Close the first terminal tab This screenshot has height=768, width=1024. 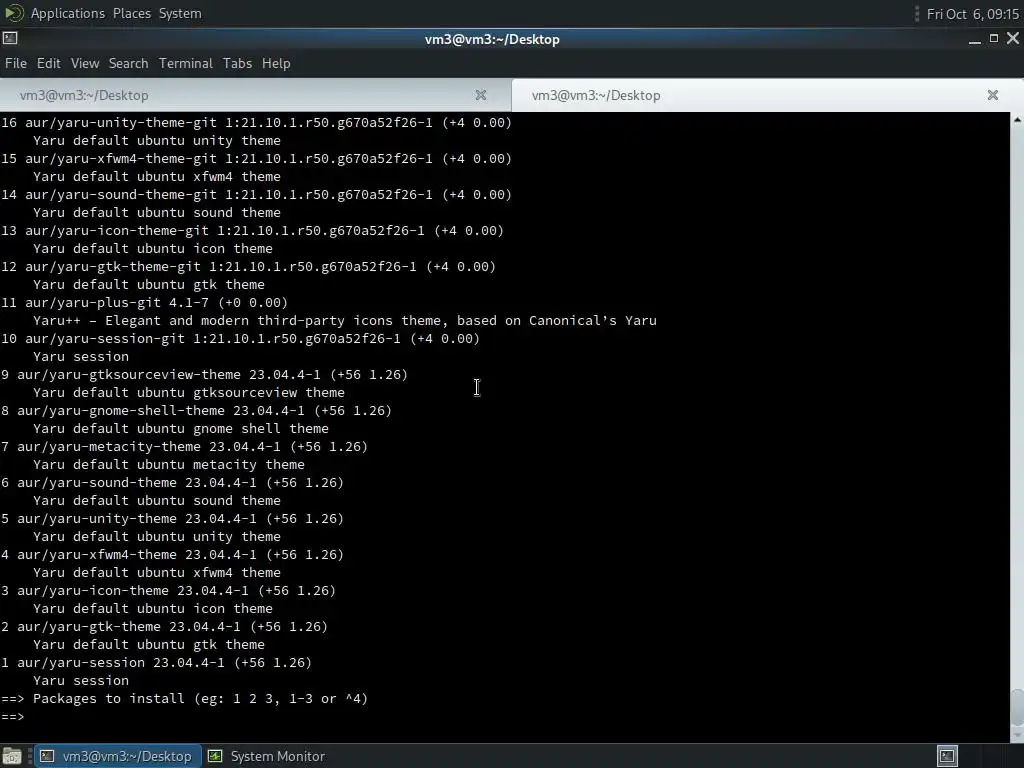click(x=481, y=95)
